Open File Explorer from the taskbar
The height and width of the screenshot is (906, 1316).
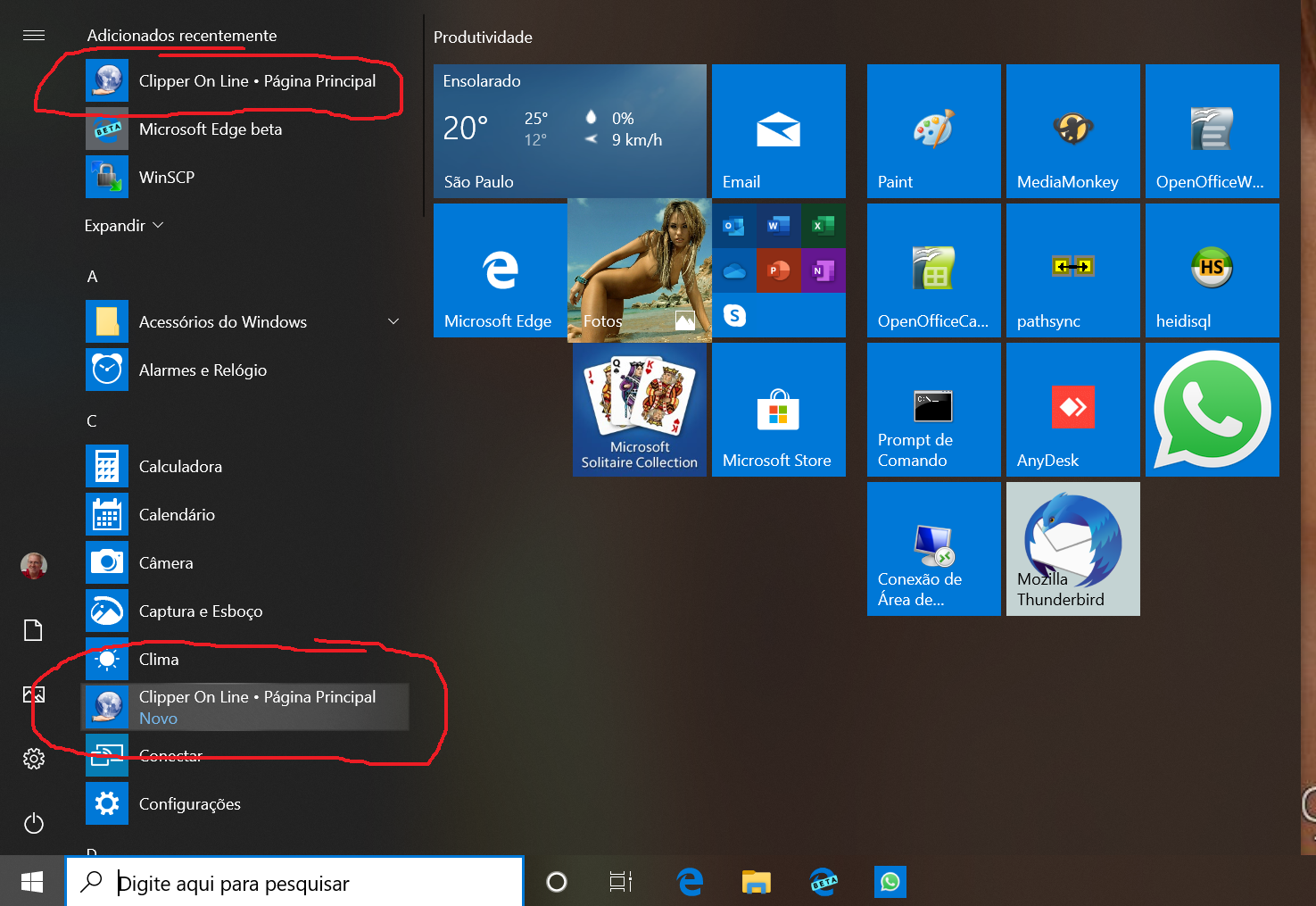pos(756,883)
